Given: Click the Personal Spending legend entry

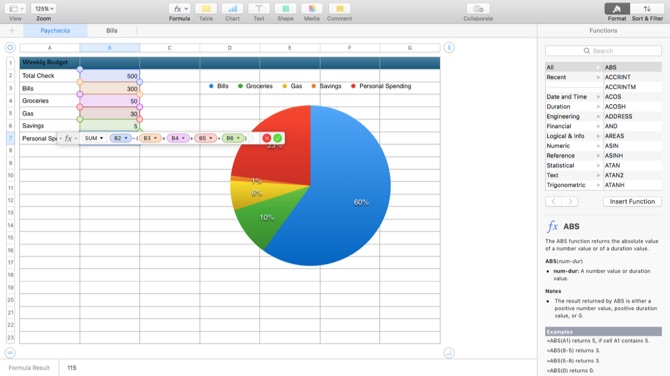Looking at the screenshot, I should click(381, 86).
